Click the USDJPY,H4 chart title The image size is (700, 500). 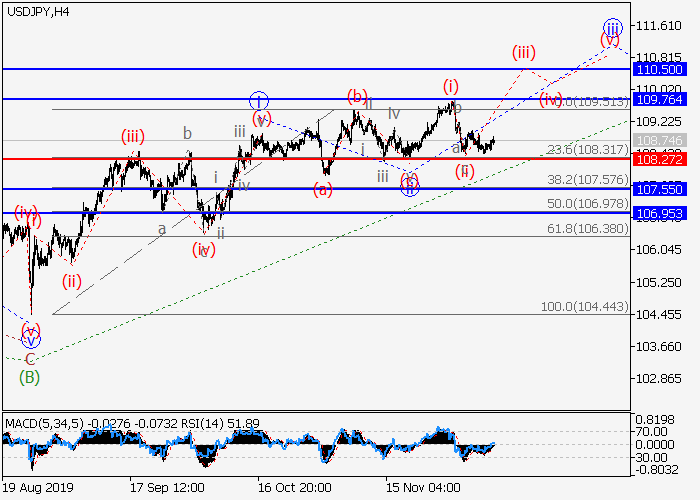(36, 10)
